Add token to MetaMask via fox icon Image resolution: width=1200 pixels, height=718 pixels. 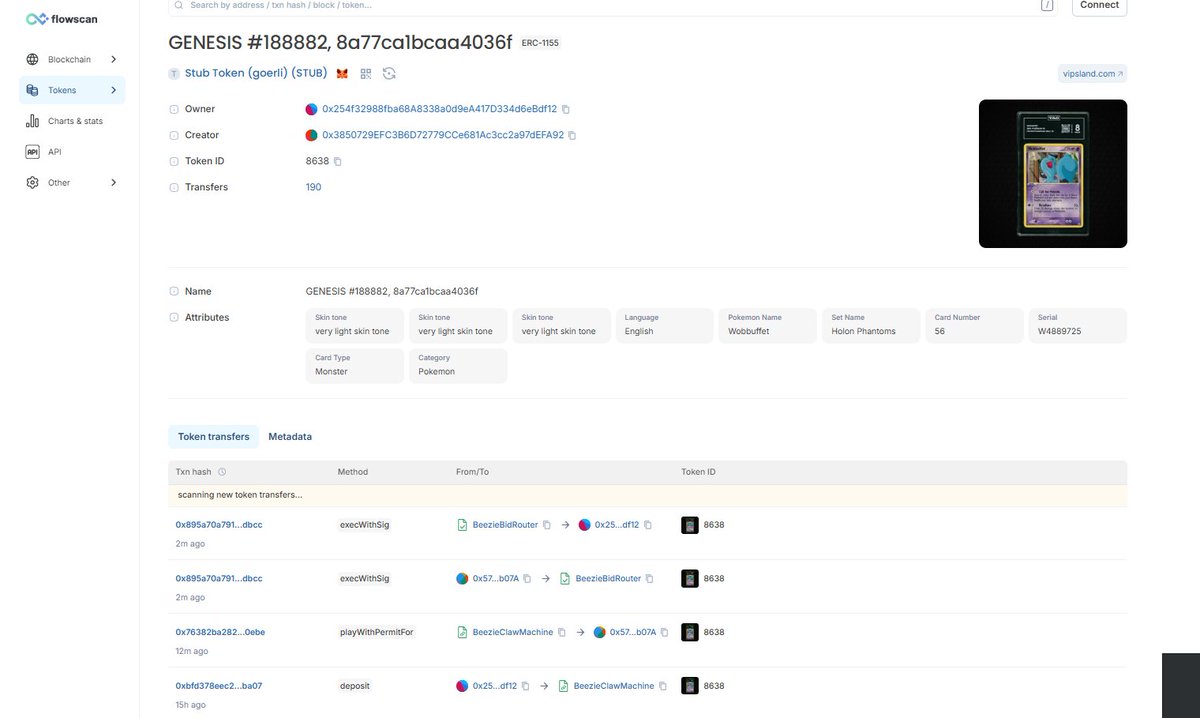pyautogui.click(x=342, y=74)
